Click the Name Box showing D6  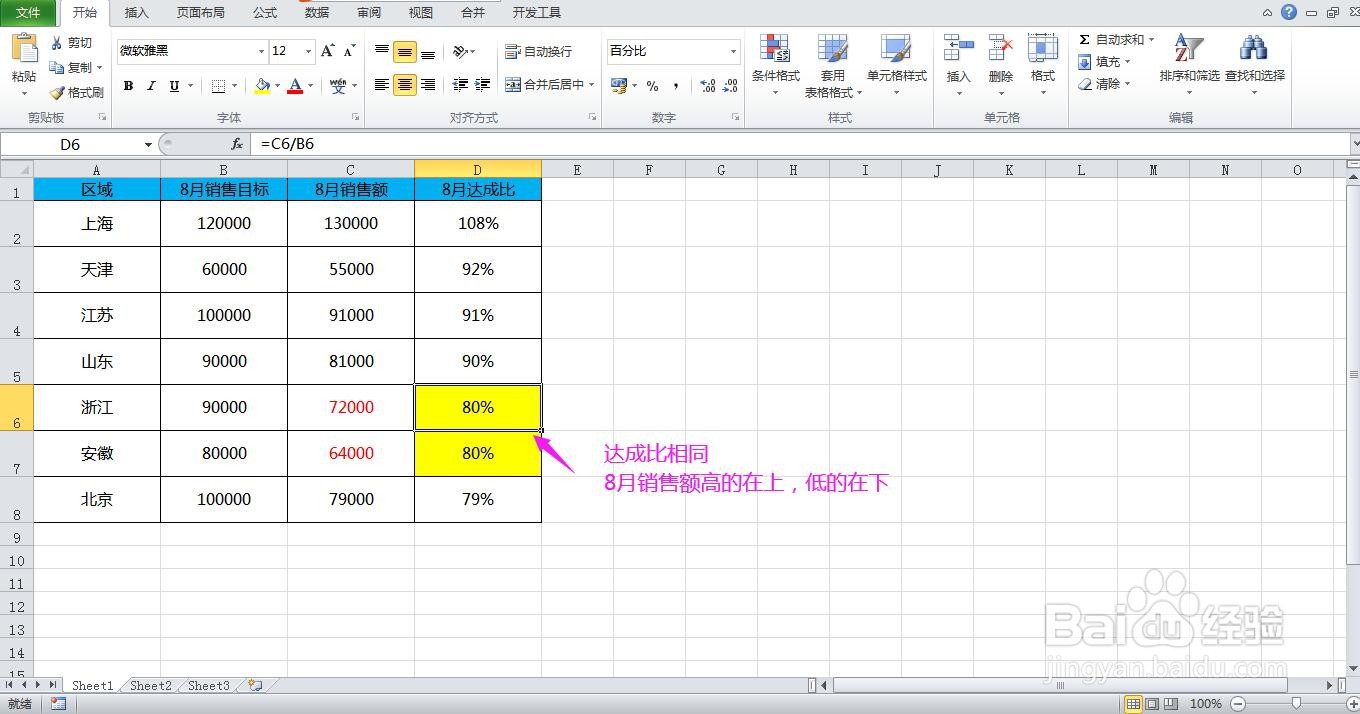point(70,144)
